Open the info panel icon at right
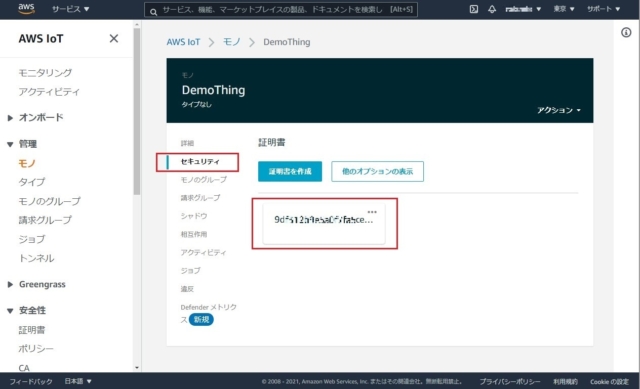640x389 pixels. (626, 32)
